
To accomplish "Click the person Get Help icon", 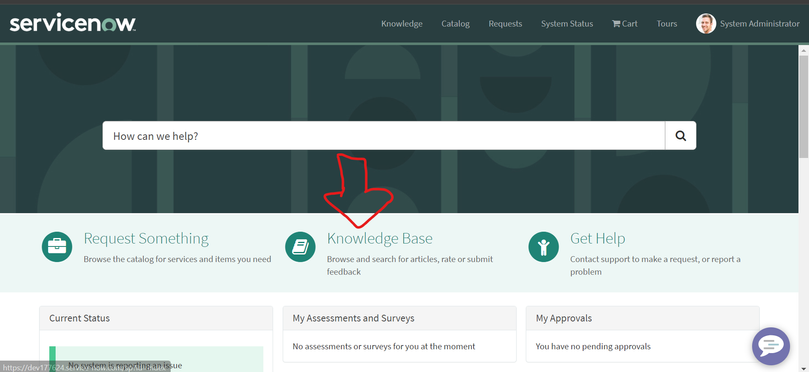I will click(x=543, y=247).
